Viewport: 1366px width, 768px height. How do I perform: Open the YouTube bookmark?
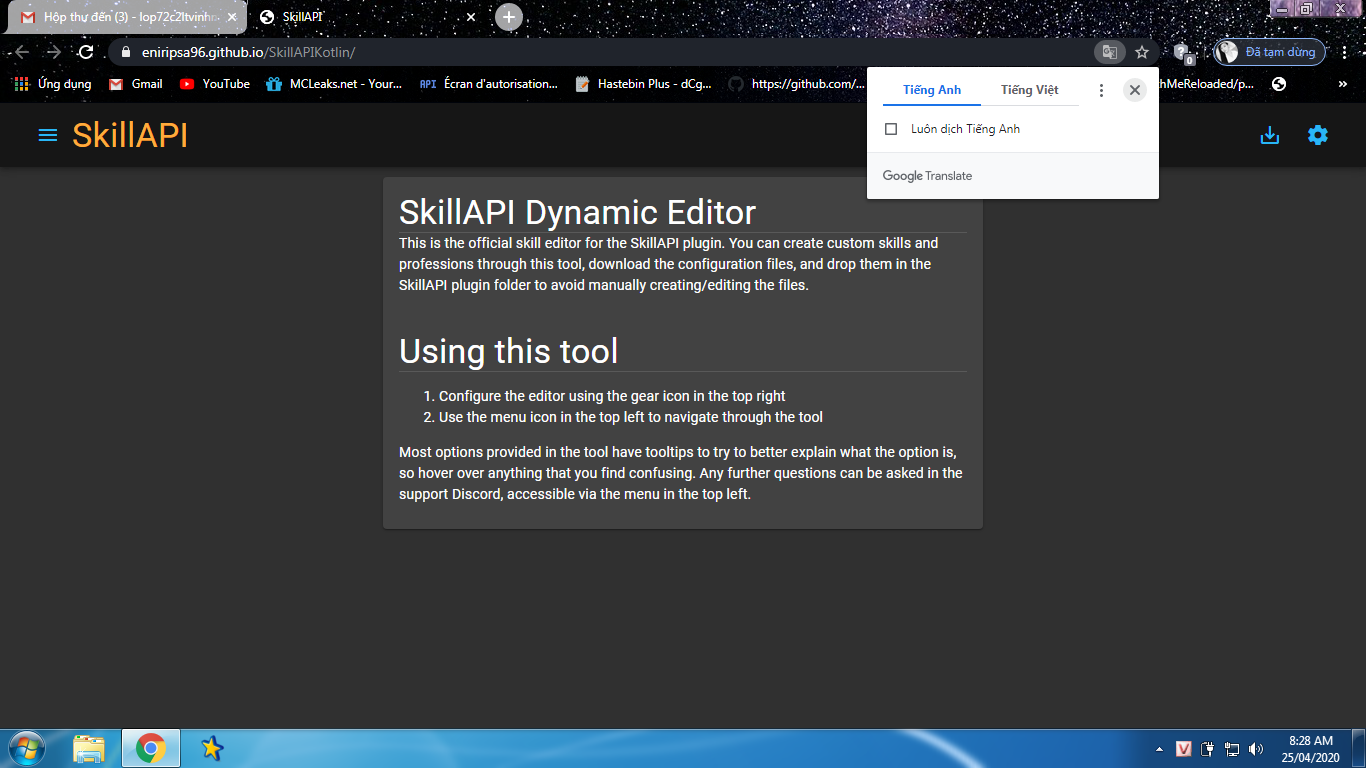point(215,84)
